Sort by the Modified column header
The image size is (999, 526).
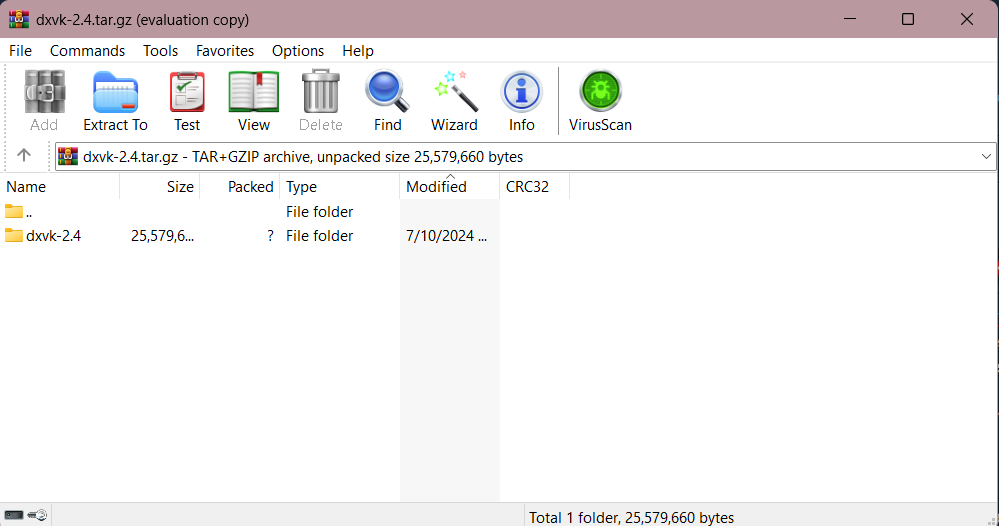coord(450,187)
